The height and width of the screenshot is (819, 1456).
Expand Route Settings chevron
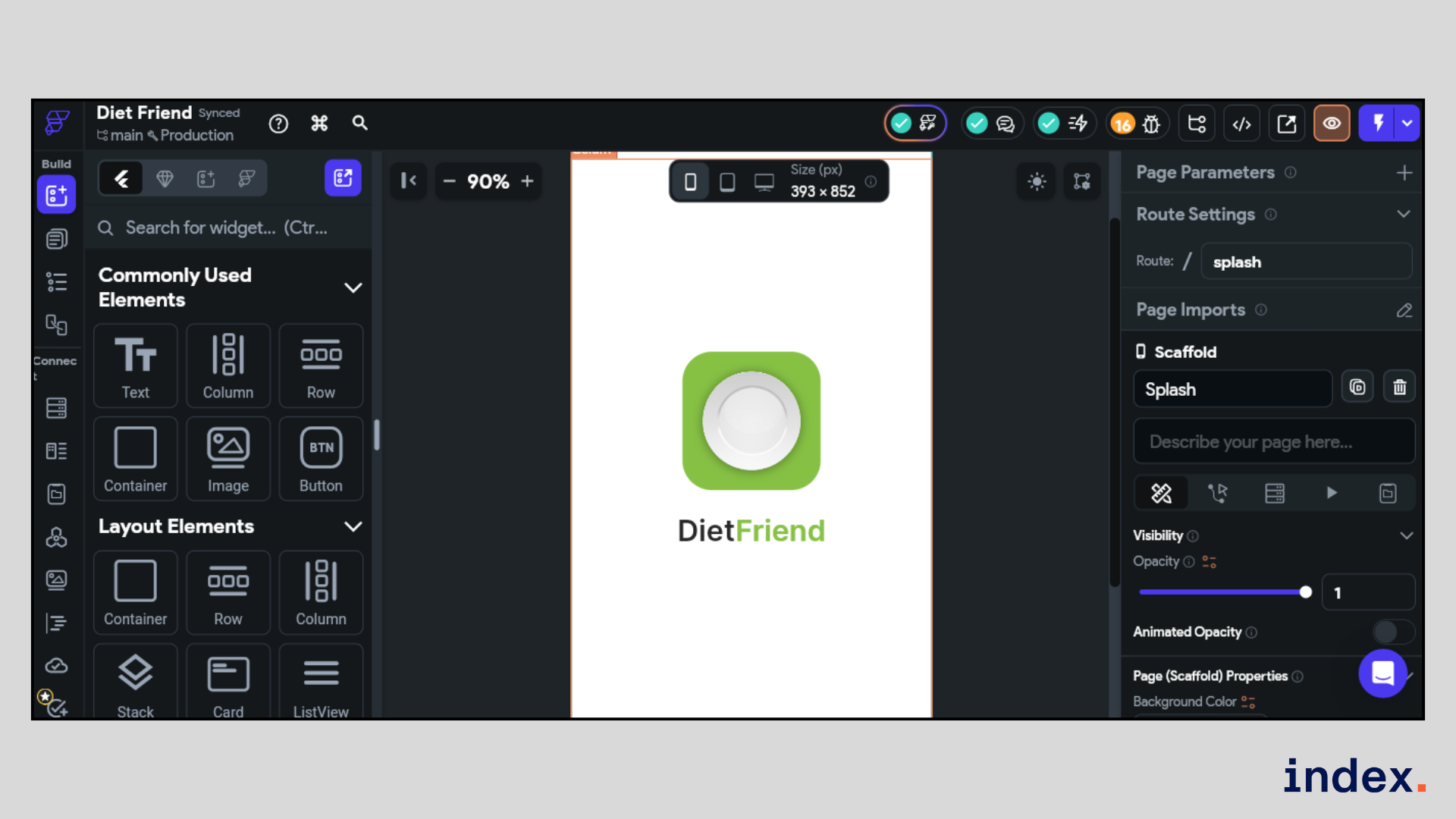tap(1404, 215)
